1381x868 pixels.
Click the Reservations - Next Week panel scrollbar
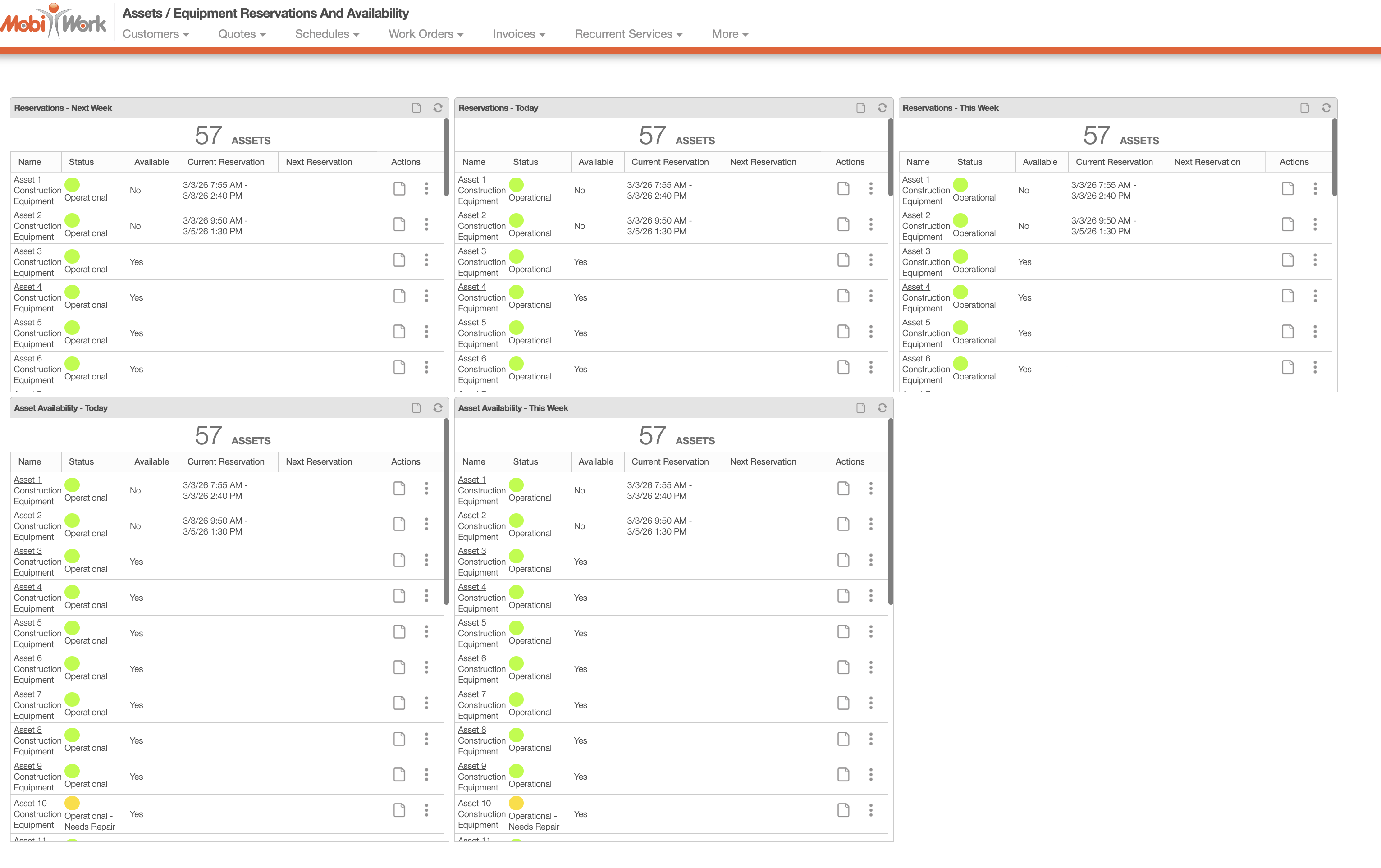446,158
